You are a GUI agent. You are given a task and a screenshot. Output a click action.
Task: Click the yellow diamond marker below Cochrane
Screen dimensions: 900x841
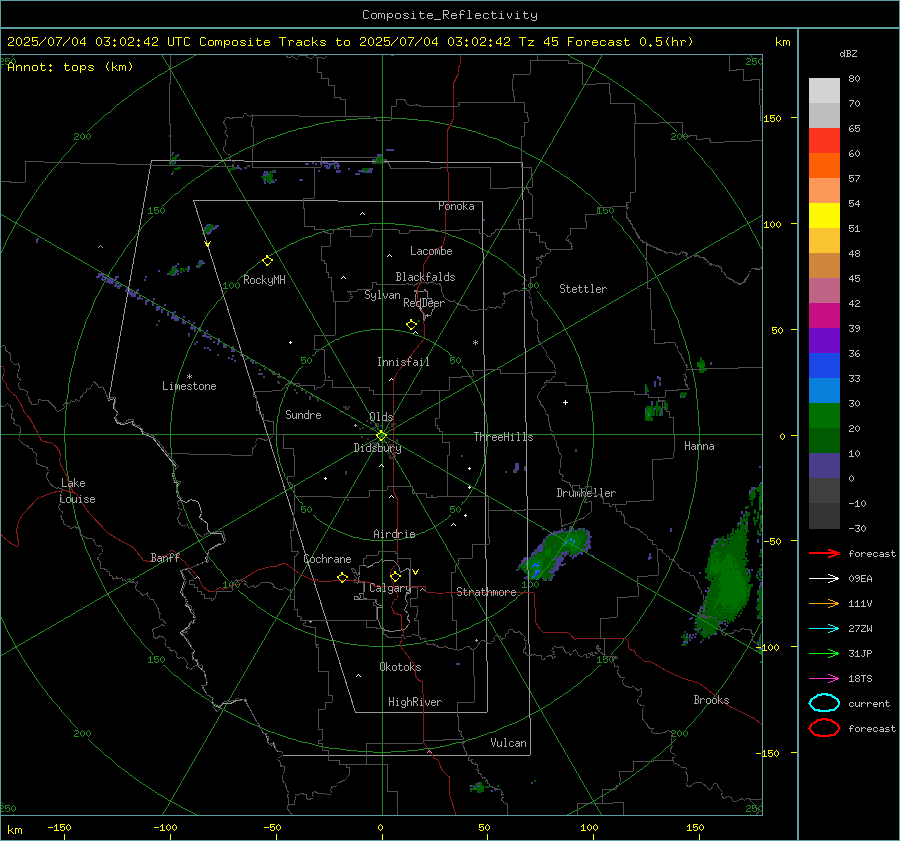tap(343, 577)
